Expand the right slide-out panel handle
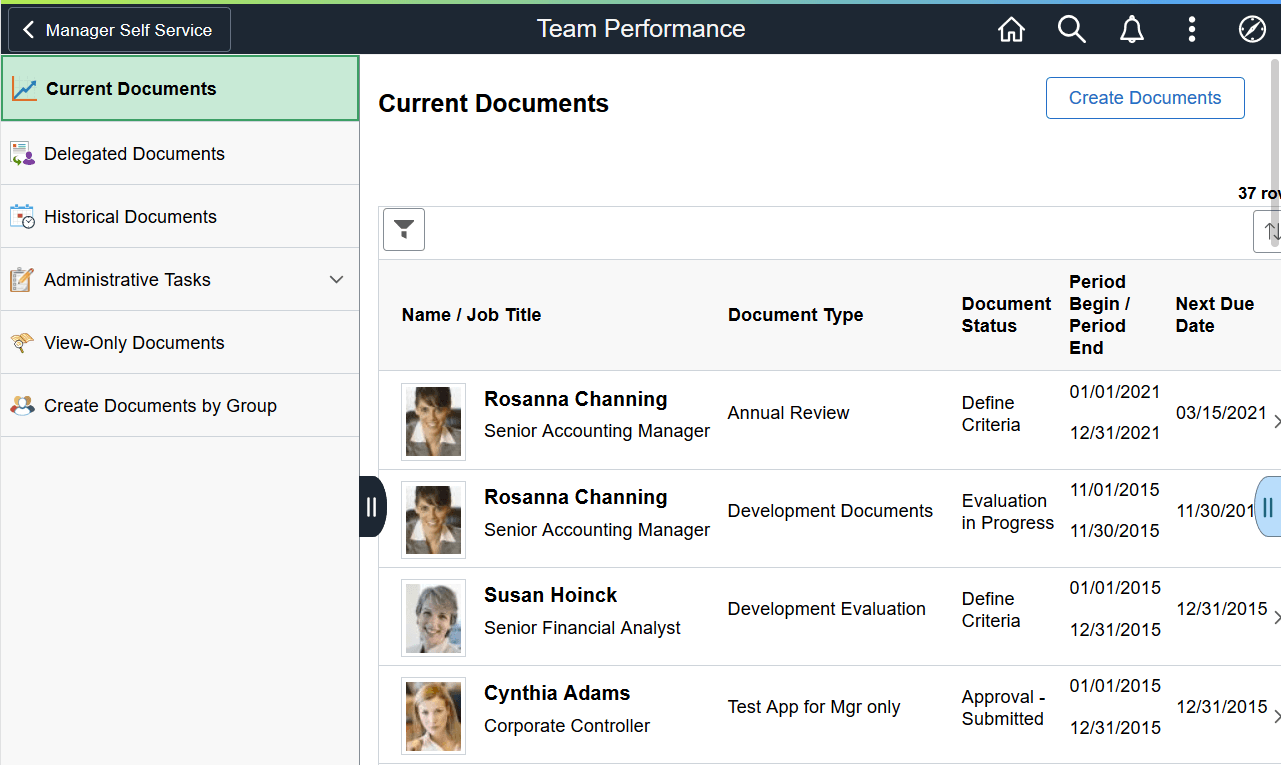This screenshot has width=1281, height=765. tap(1266, 507)
